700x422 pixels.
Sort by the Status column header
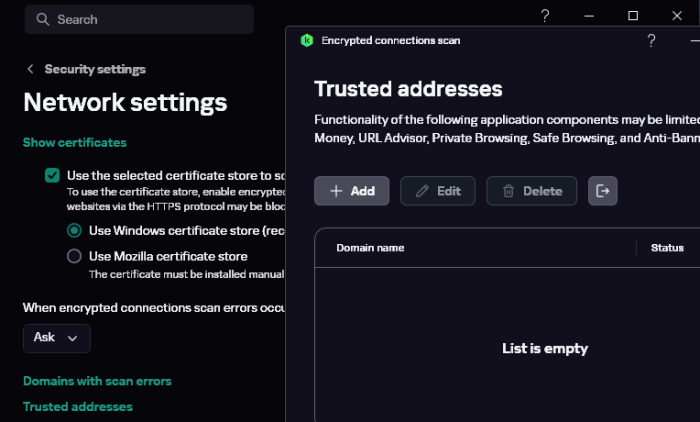pyautogui.click(x=667, y=247)
